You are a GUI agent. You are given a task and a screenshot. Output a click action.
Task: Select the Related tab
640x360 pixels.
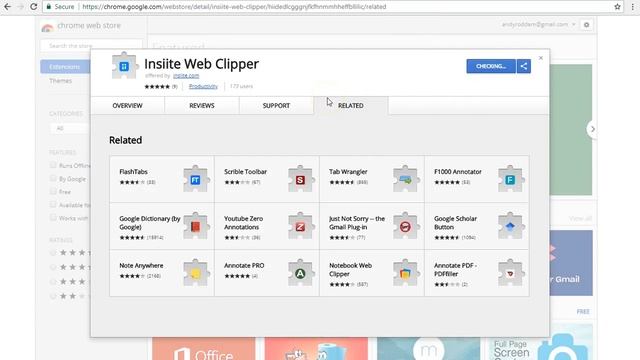[x=351, y=106]
